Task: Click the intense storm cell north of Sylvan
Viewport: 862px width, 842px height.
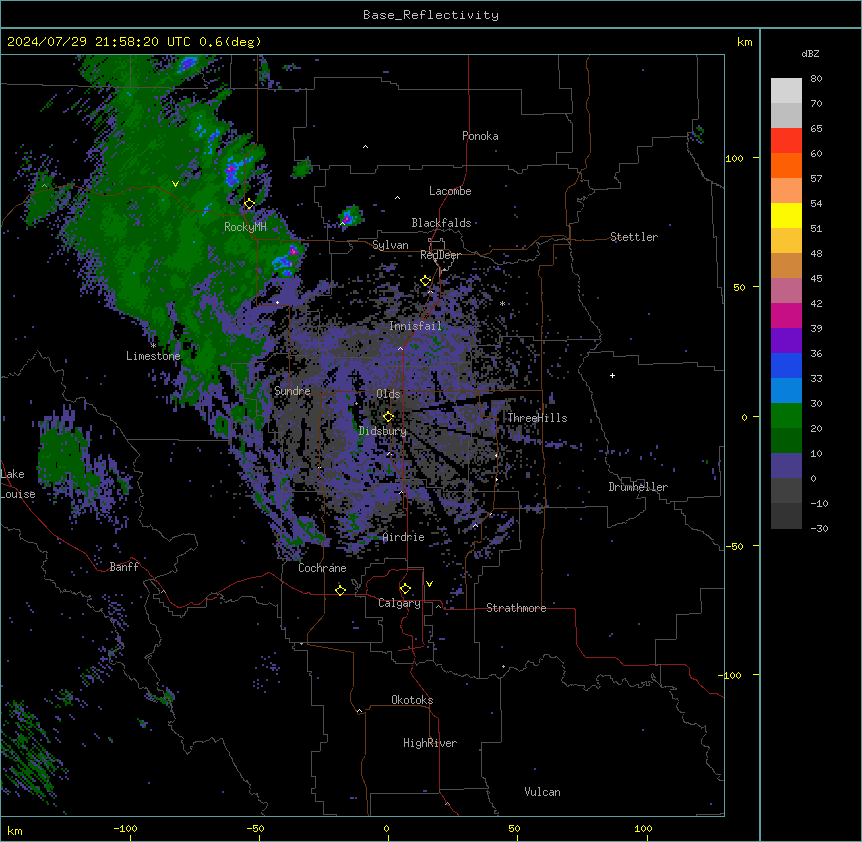Action: [349, 216]
